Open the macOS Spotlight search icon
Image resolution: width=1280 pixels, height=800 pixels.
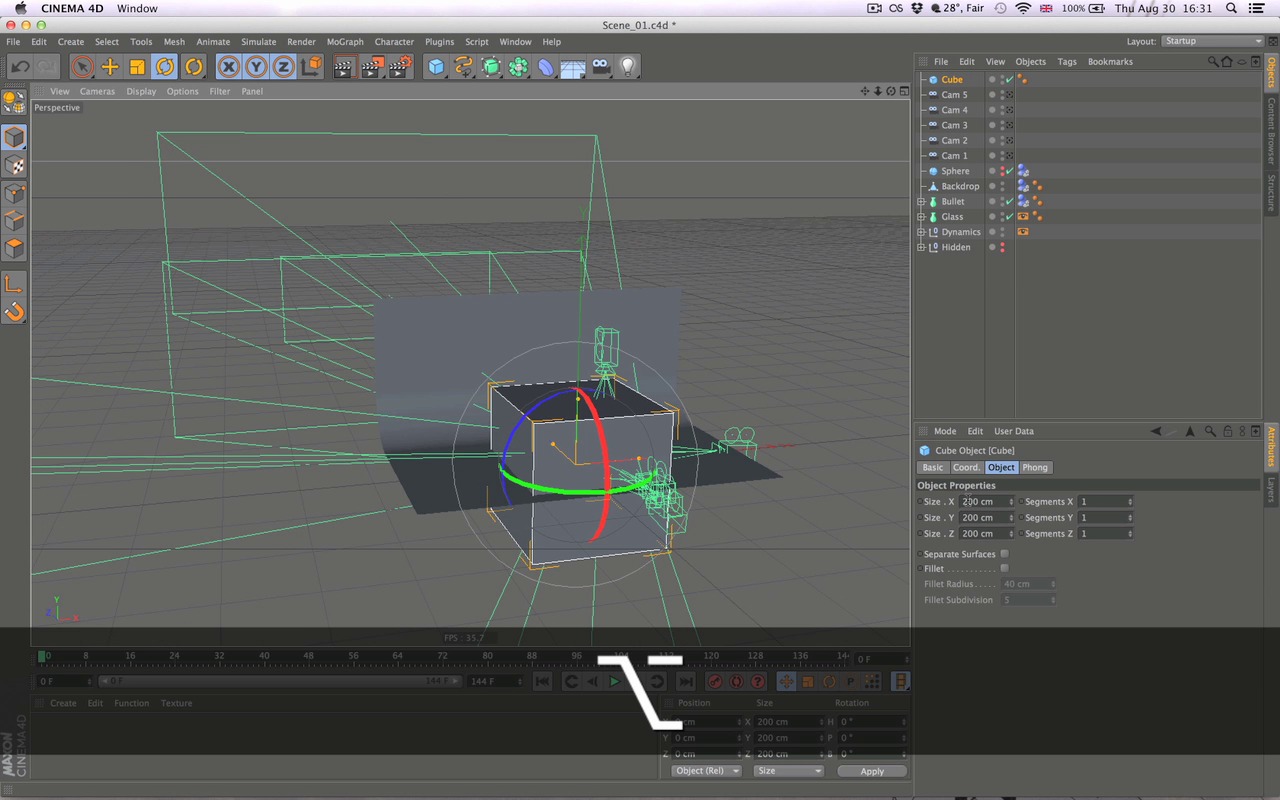coord(1229,8)
